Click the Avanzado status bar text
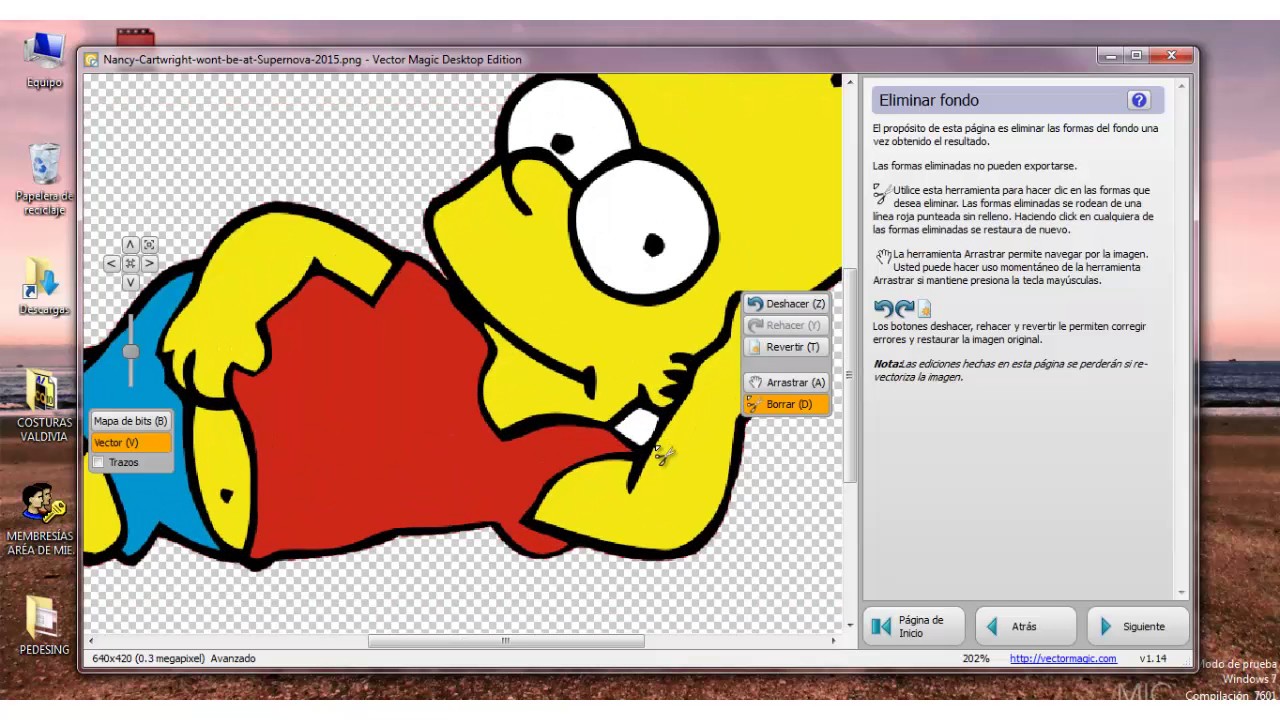The image size is (1280, 720). [233, 659]
